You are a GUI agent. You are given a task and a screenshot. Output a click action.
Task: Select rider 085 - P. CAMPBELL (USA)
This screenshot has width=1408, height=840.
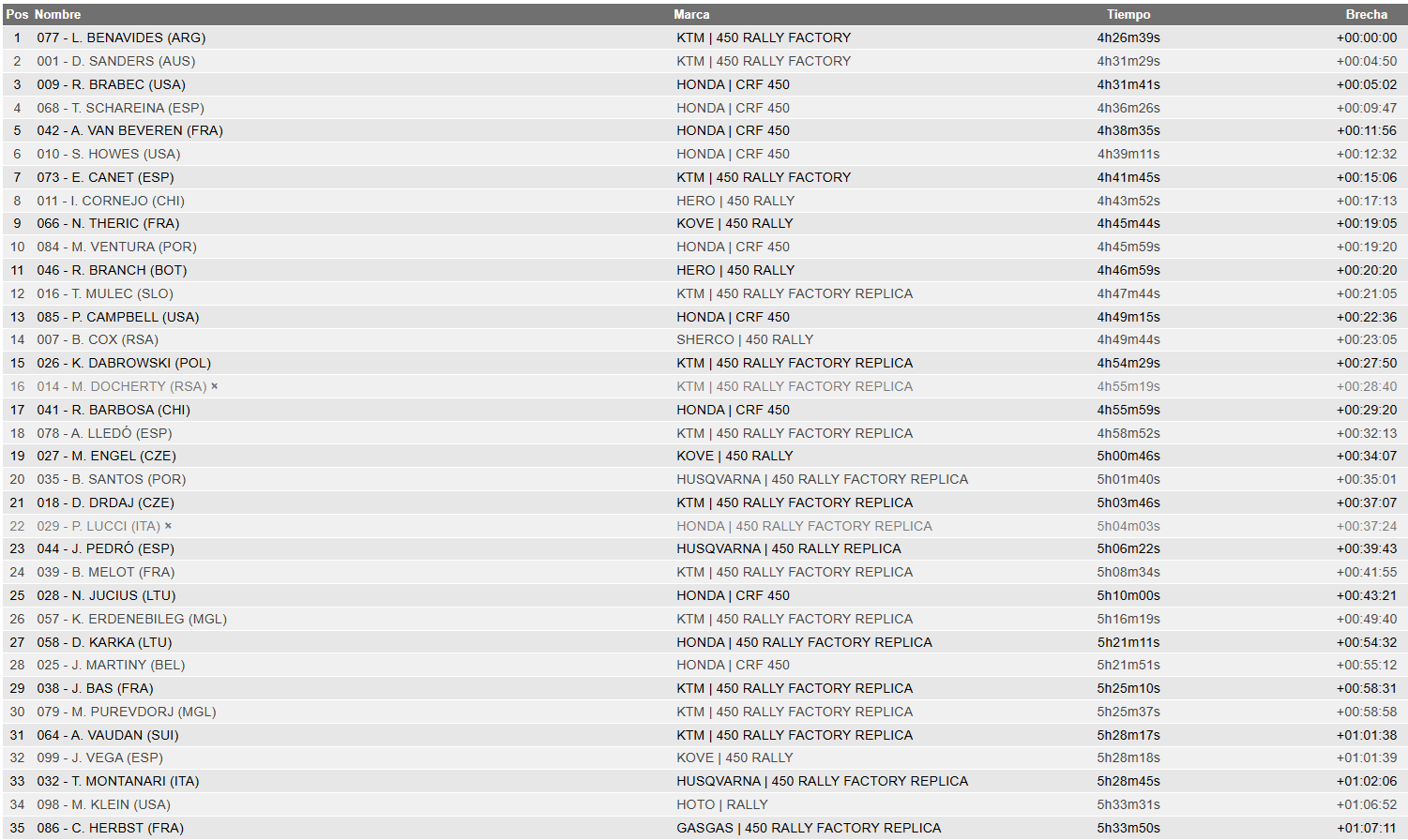(x=118, y=317)
